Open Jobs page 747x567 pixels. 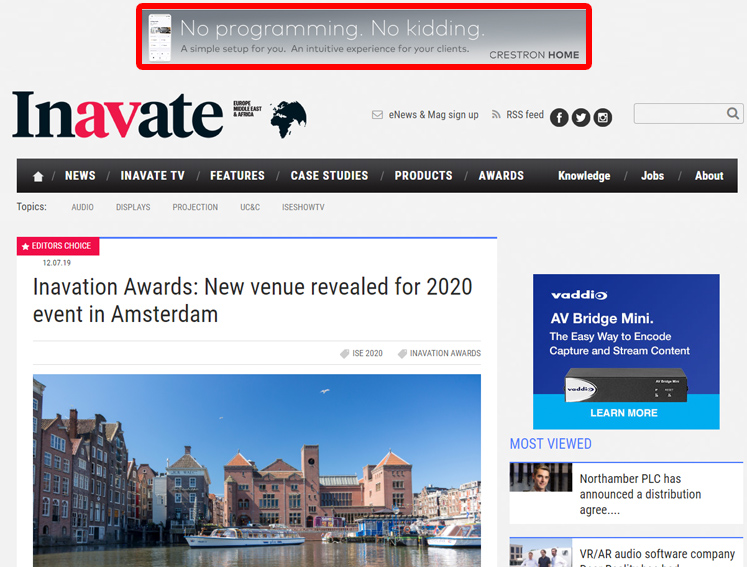652,176
